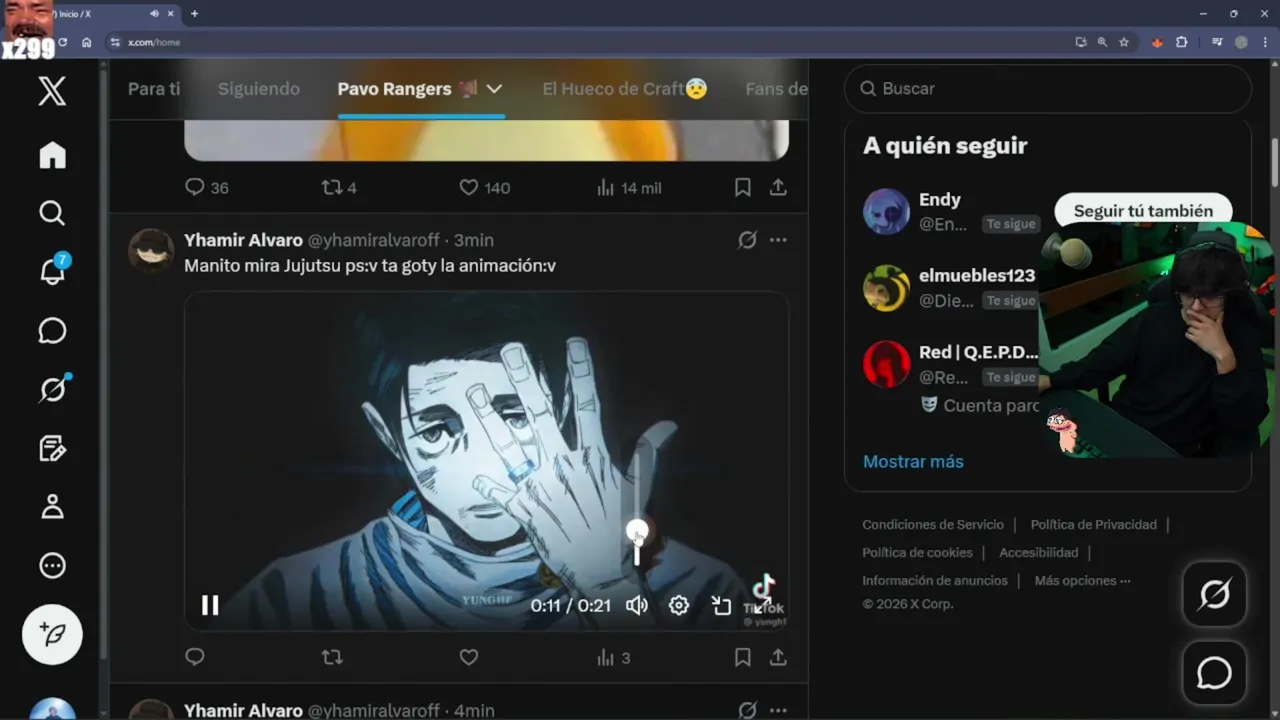Bookmark this page with the star icon
Screen dimensions: 1280x720
pyautogui.click(x=1124, y=42)
